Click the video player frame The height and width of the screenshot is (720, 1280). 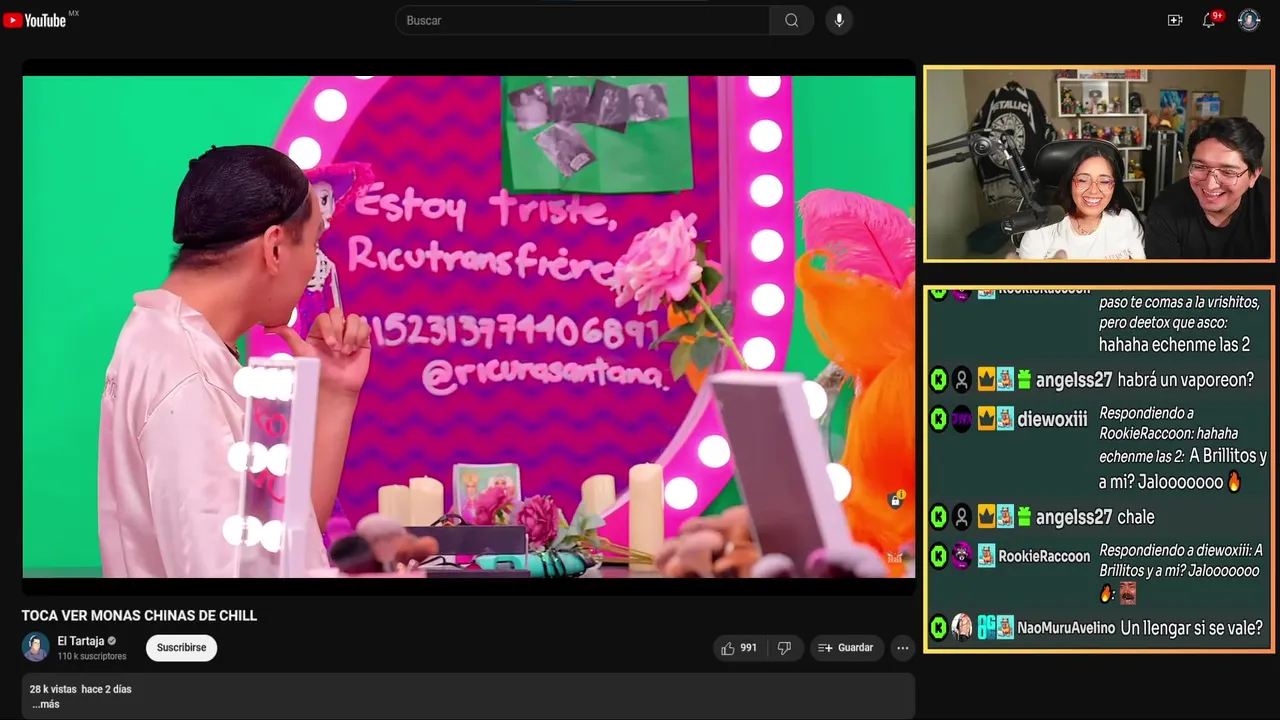tap(469, 327)
